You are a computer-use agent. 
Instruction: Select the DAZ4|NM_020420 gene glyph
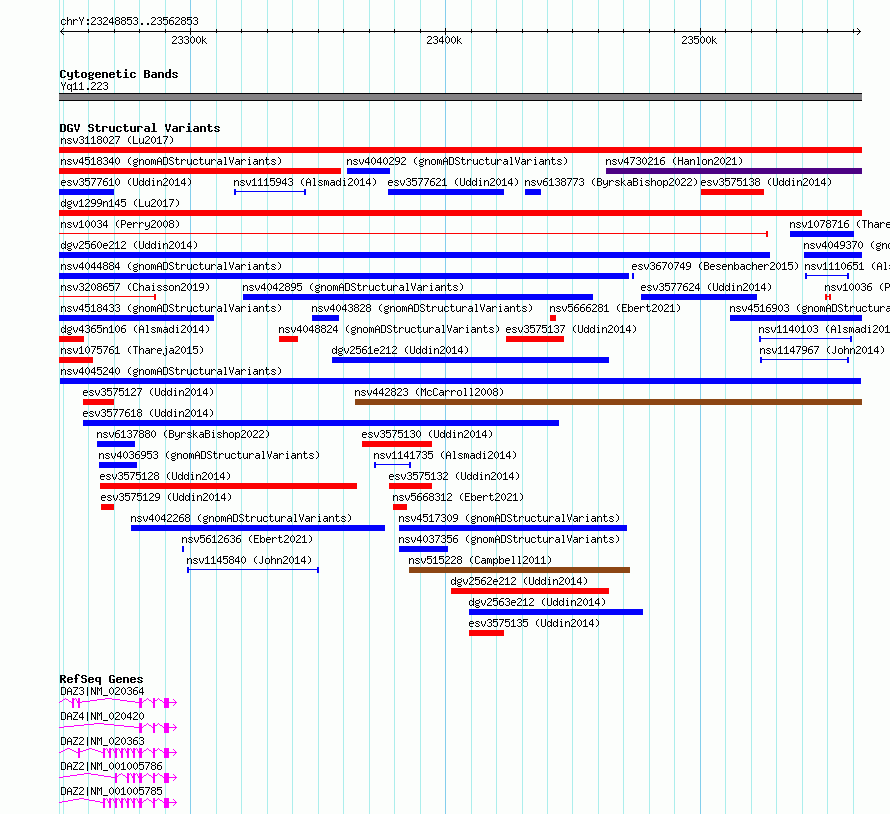pos(118,728)
